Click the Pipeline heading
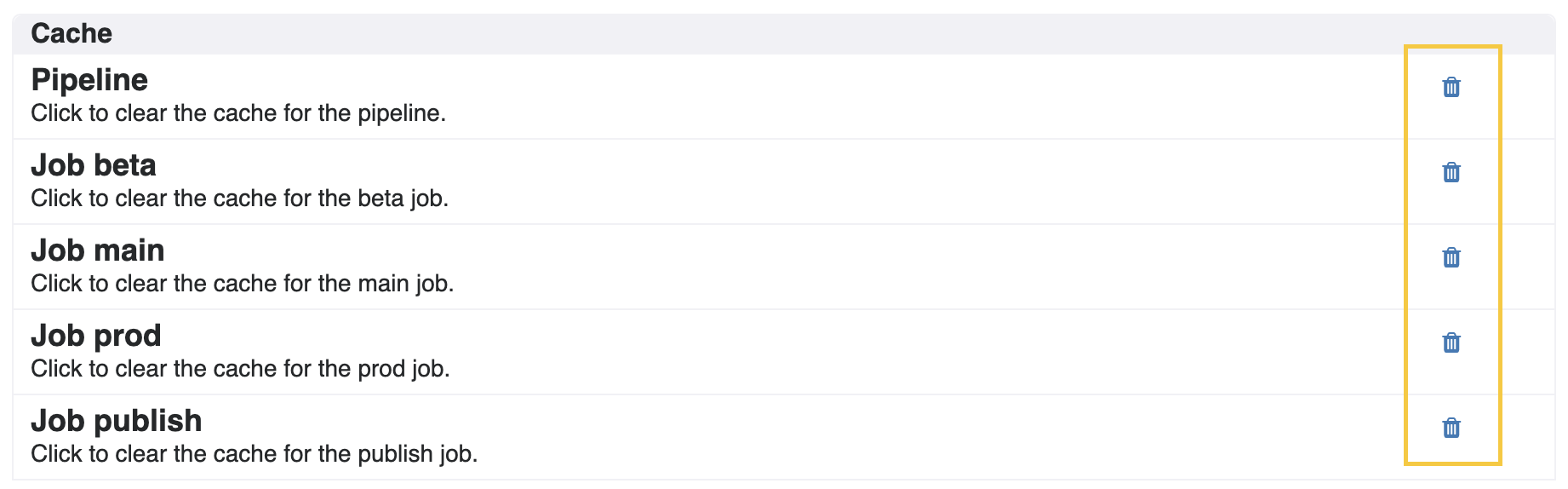This screenshot has width=1568, height=489. 89,80
